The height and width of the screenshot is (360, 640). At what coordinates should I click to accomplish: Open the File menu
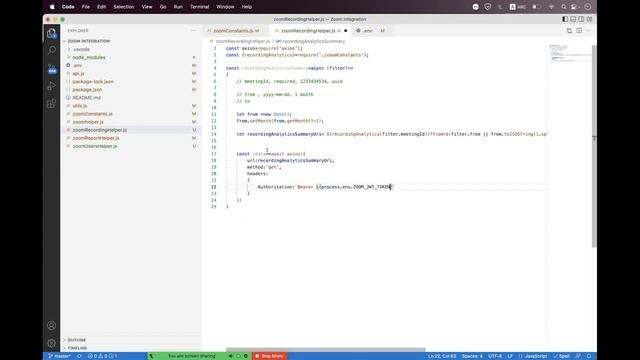[x=86, y=7]
